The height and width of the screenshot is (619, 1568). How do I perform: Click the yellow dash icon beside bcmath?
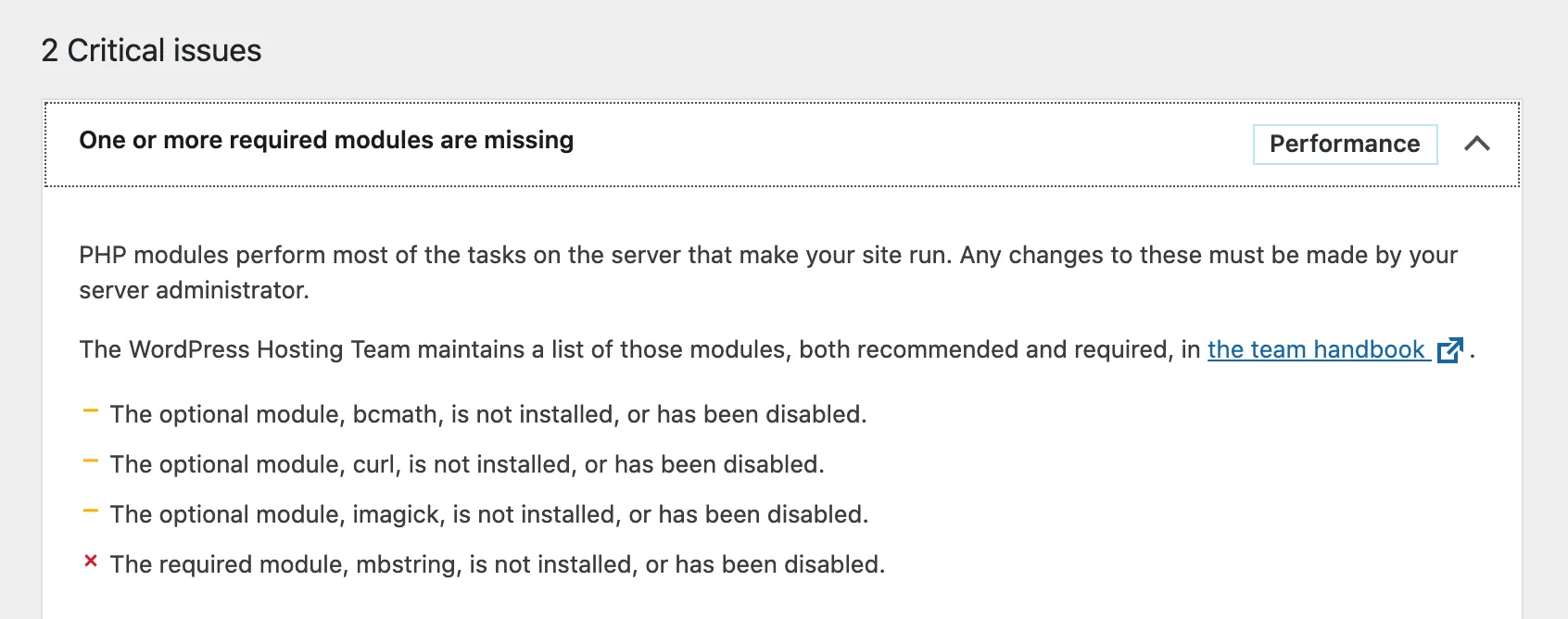coord(91,411)
